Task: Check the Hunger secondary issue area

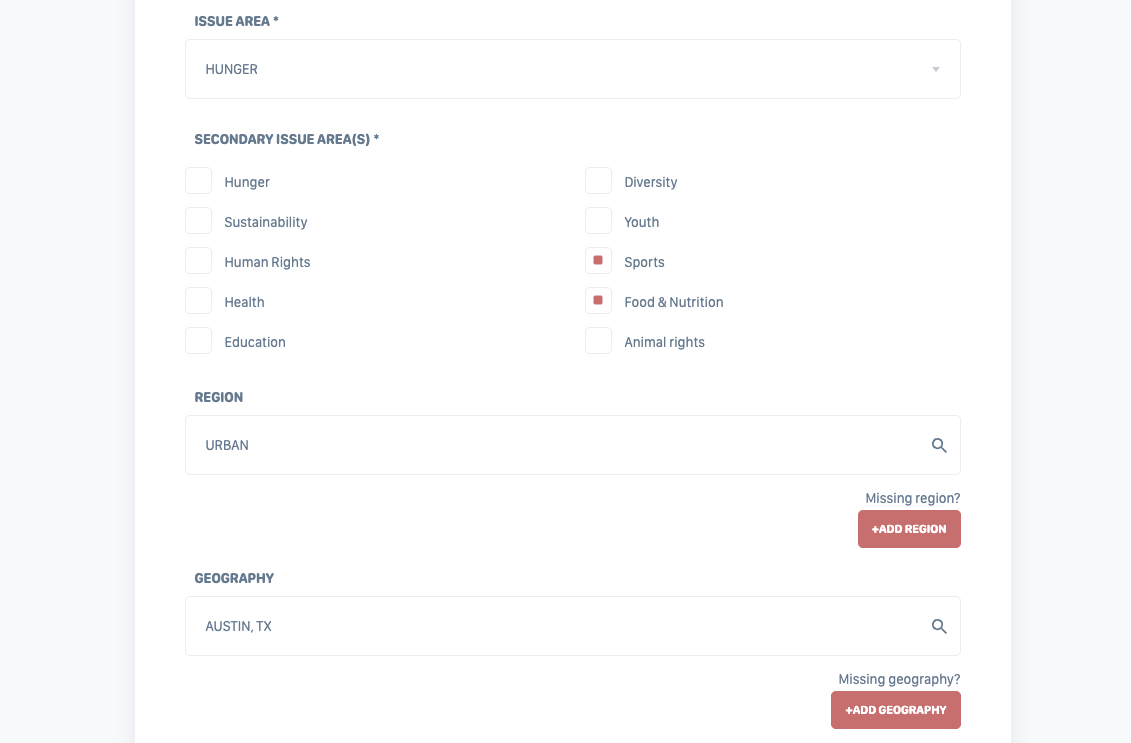Action: 198,180
